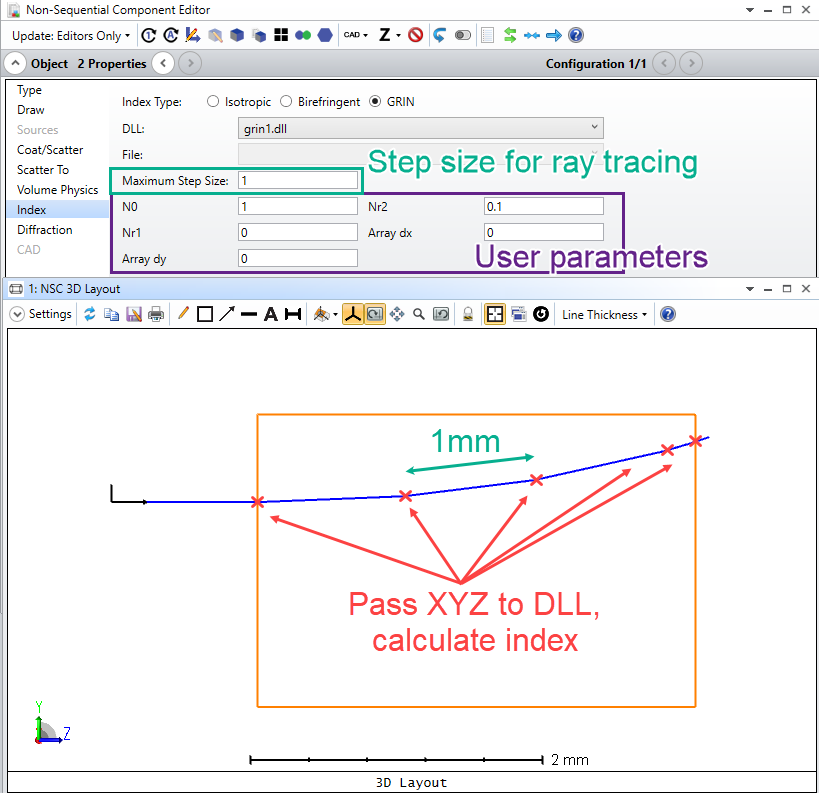Refresh the NSC 3D Layout
This screenshot has height=793, width=819.
pyautogui.click(x=90, y=314)
